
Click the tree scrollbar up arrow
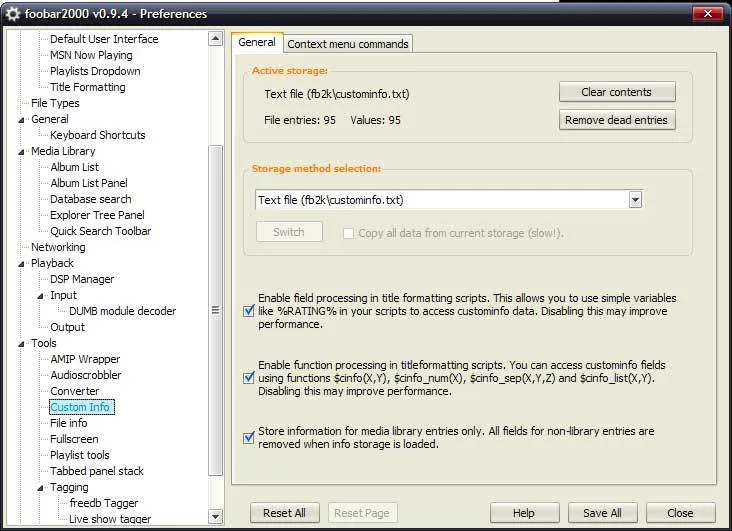[x=215, y=38]
